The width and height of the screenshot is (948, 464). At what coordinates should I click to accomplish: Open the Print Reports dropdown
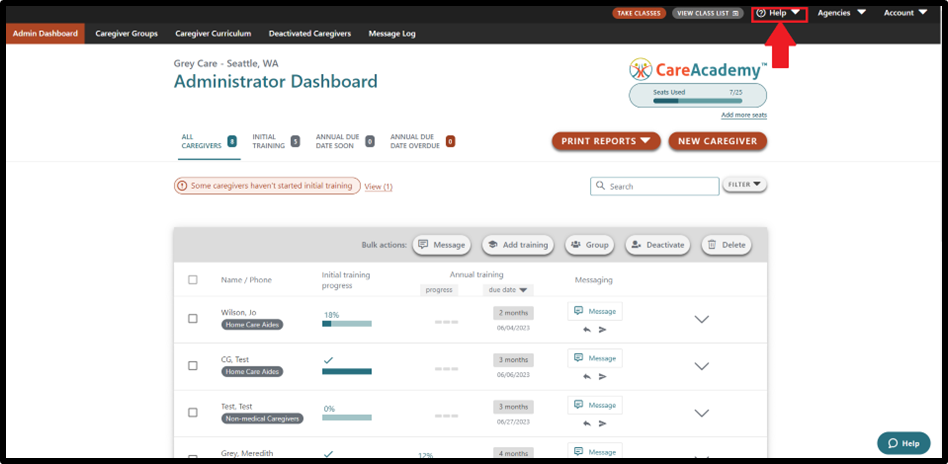pyautogui.click(x=606, y=141)
